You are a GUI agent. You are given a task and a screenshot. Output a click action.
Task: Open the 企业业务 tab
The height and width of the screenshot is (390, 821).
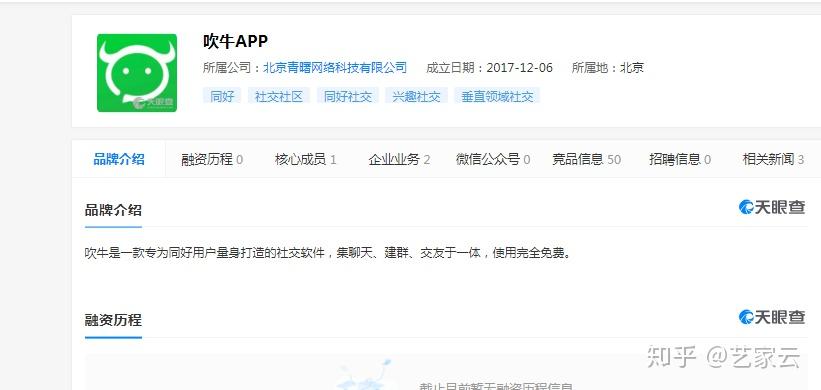point(399,160)
